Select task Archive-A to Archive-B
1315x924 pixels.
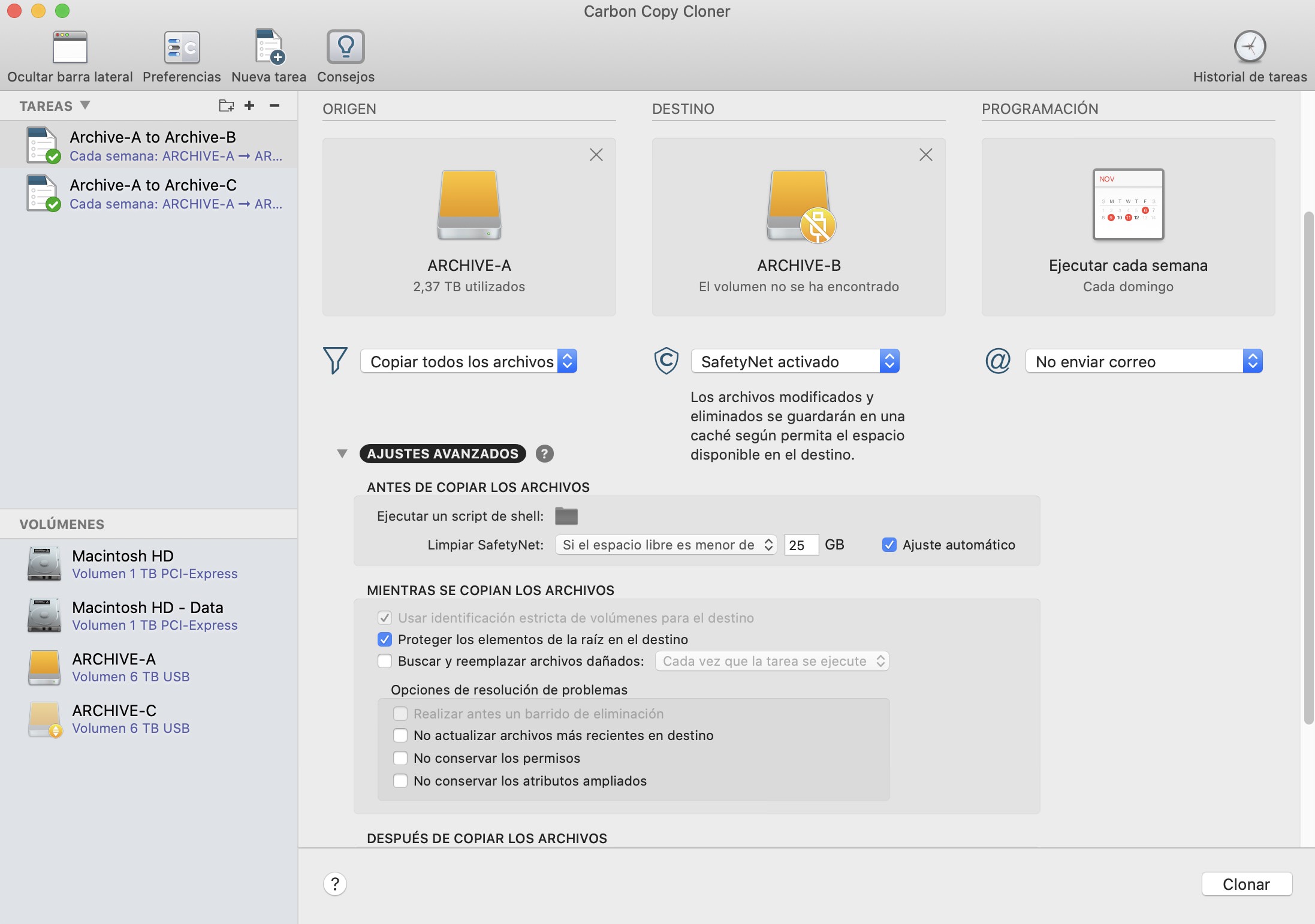(x=149, y=145)
